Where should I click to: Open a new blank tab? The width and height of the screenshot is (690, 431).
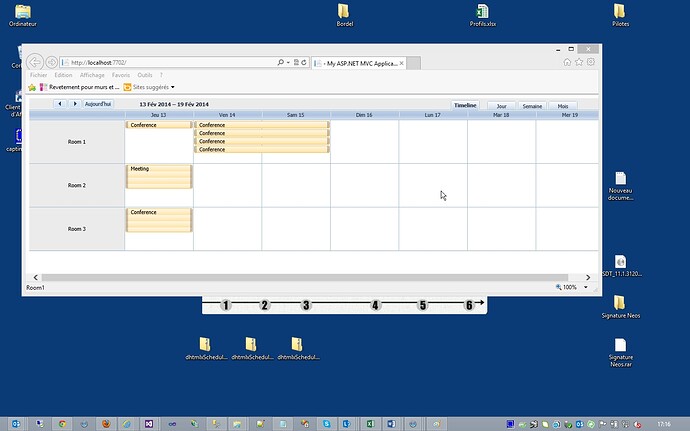pyautogui.click(x=413, y=63)
